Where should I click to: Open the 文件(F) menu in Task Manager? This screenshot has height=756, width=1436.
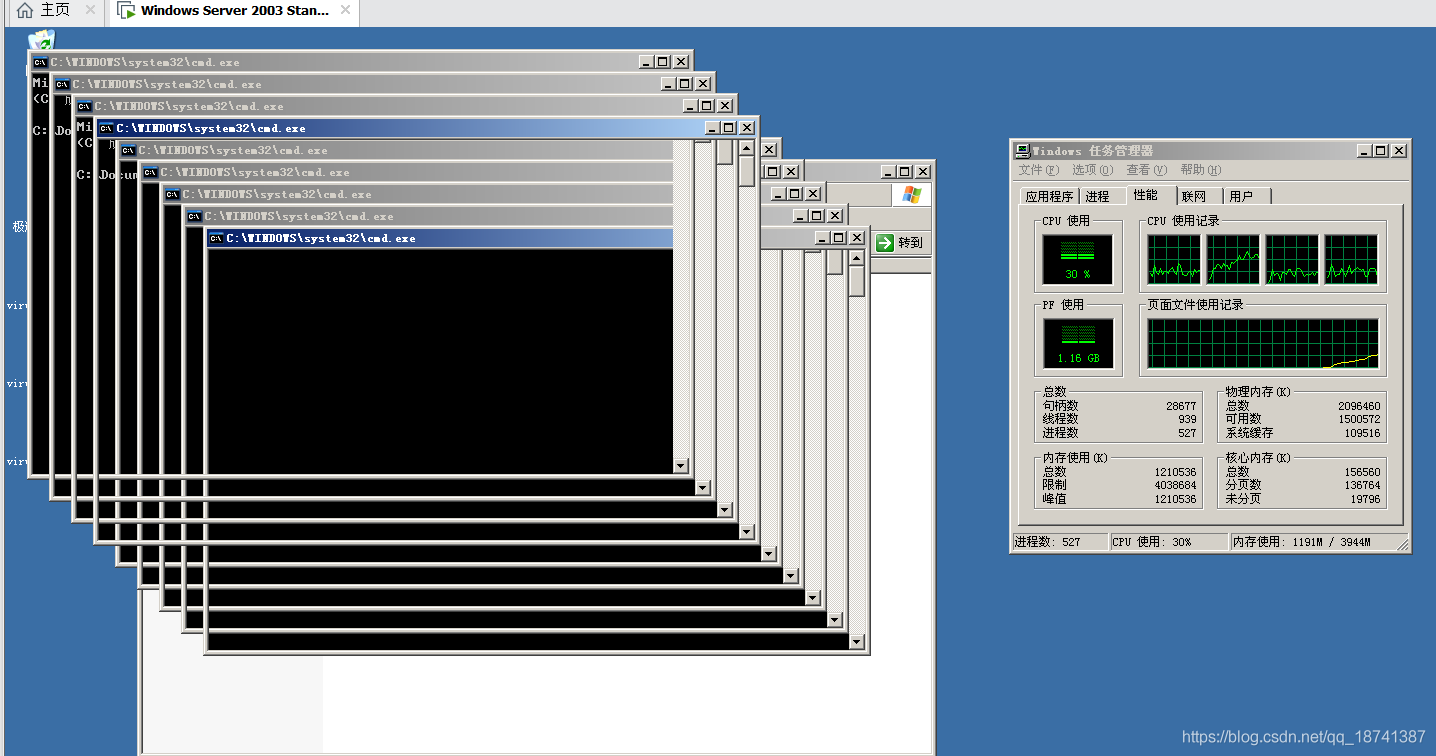pos(1038,170)
